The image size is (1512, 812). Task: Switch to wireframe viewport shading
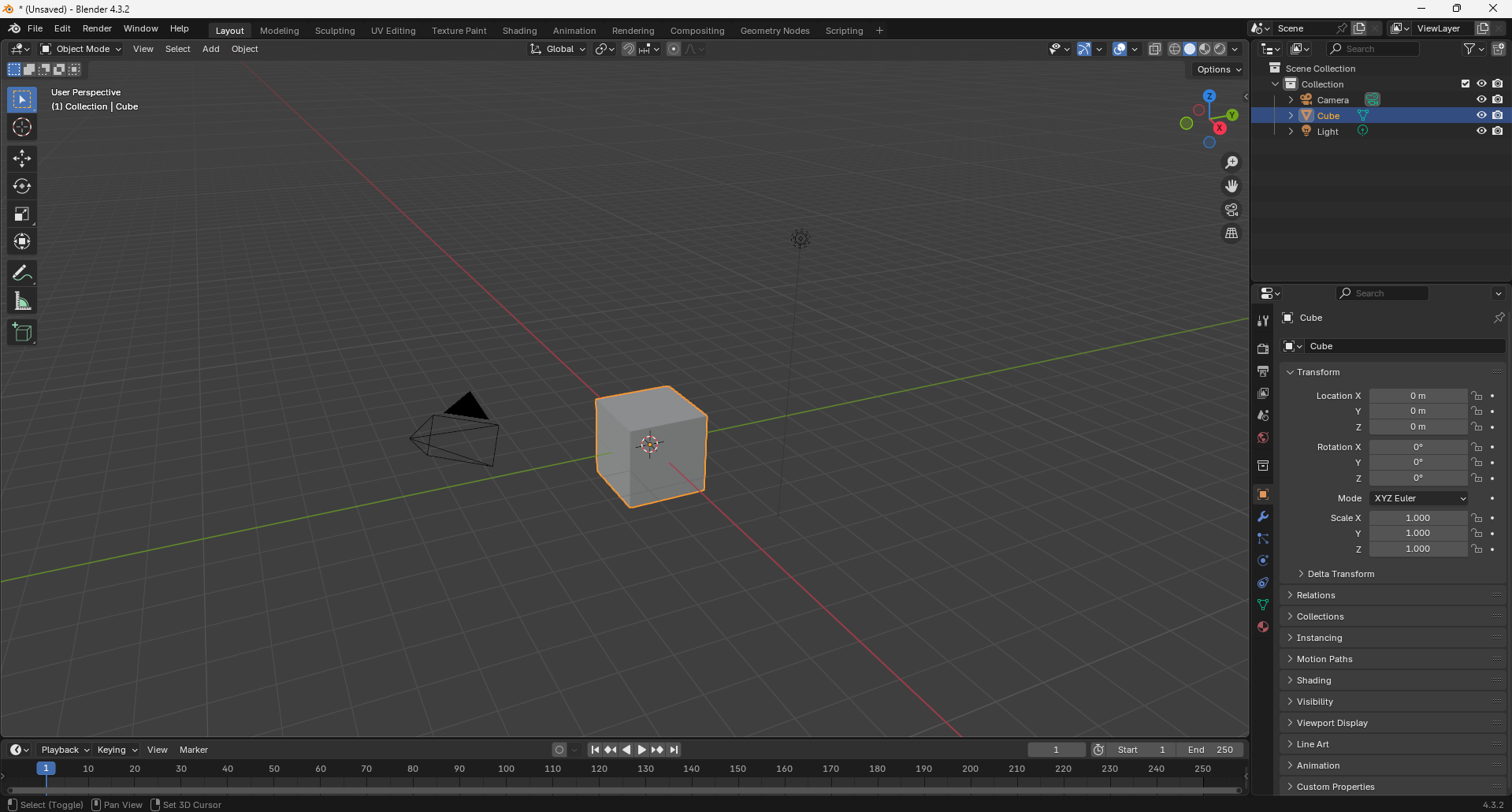[1175, 49]
